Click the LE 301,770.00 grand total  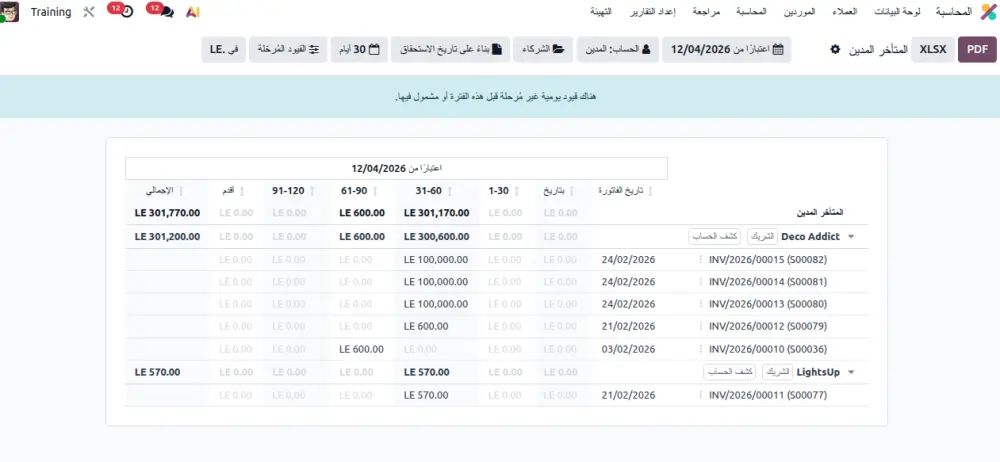click(168, 213)
